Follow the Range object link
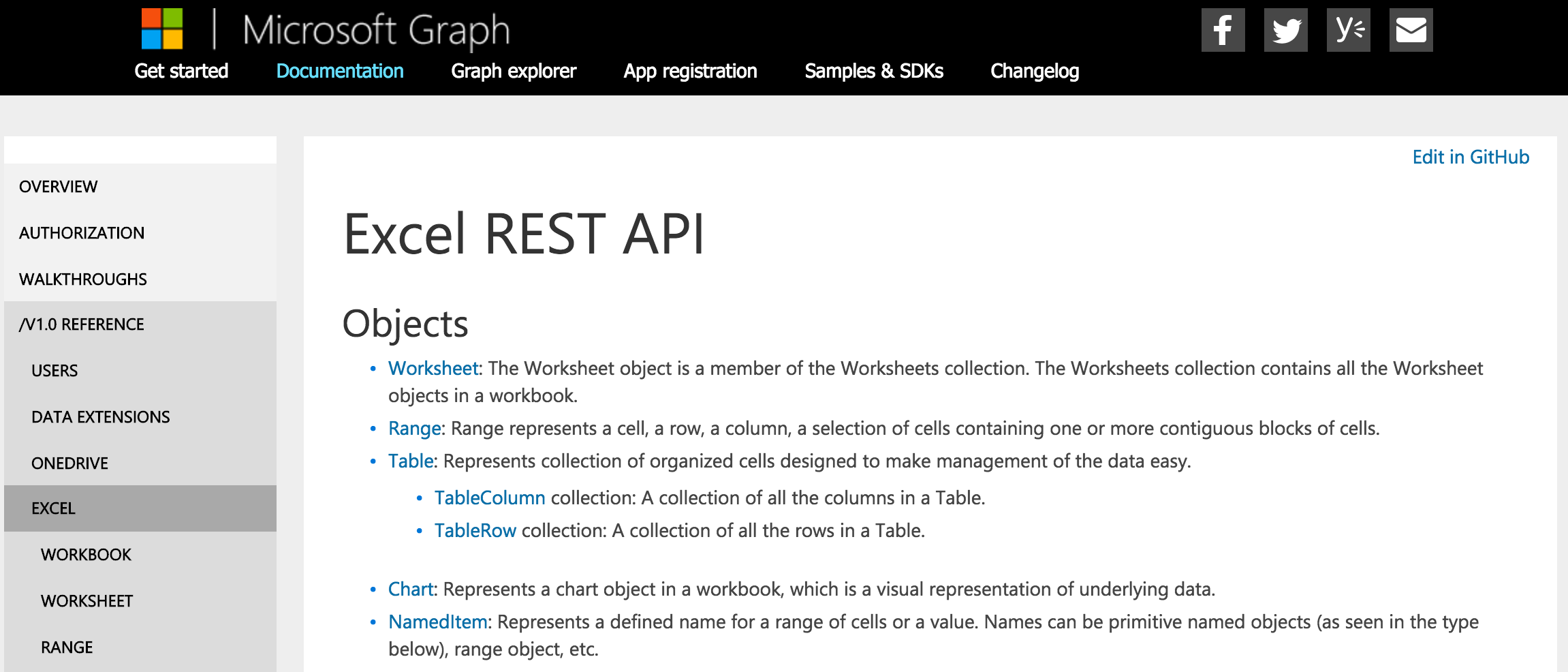The width and height of the screenshot is (1568, 672). tap(415, 429)
